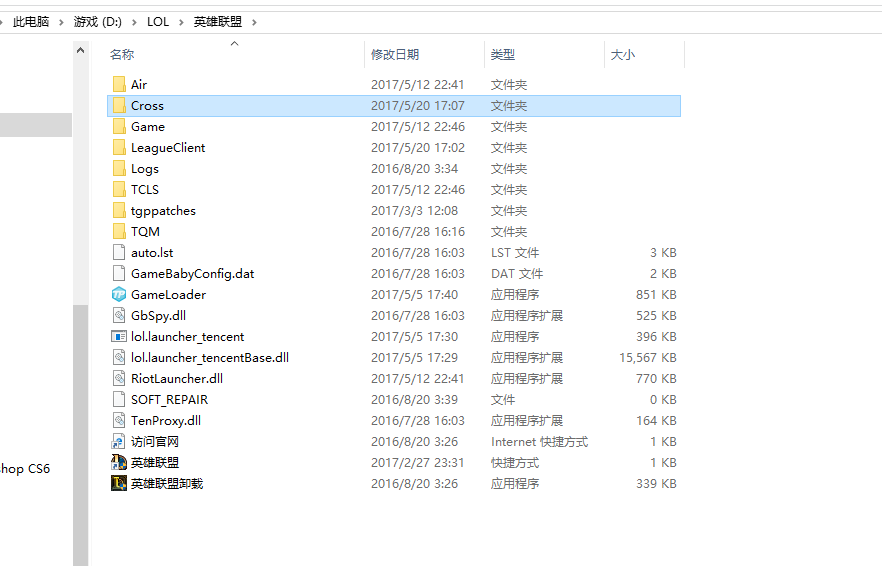Select the Air folder icon
This screenshot has height=566, width=882.
(119, 84)
